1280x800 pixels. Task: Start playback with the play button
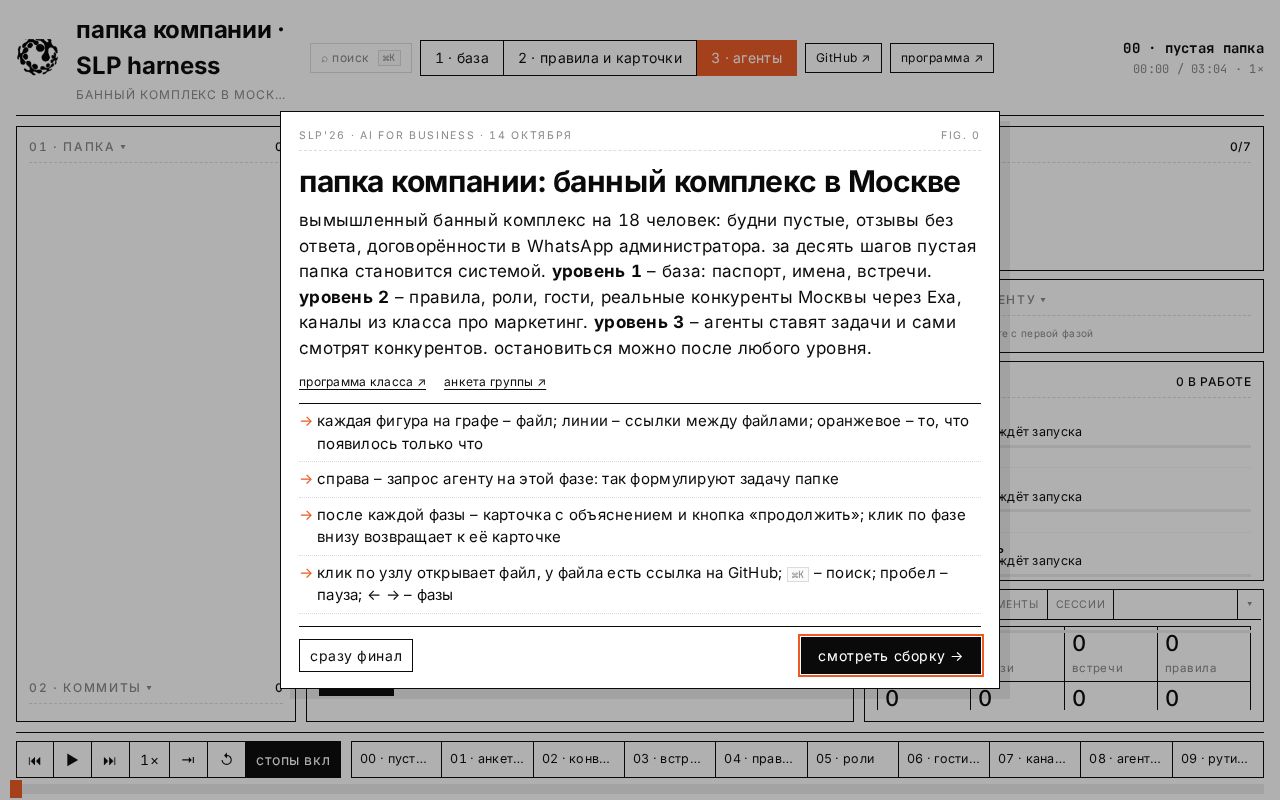73,760
